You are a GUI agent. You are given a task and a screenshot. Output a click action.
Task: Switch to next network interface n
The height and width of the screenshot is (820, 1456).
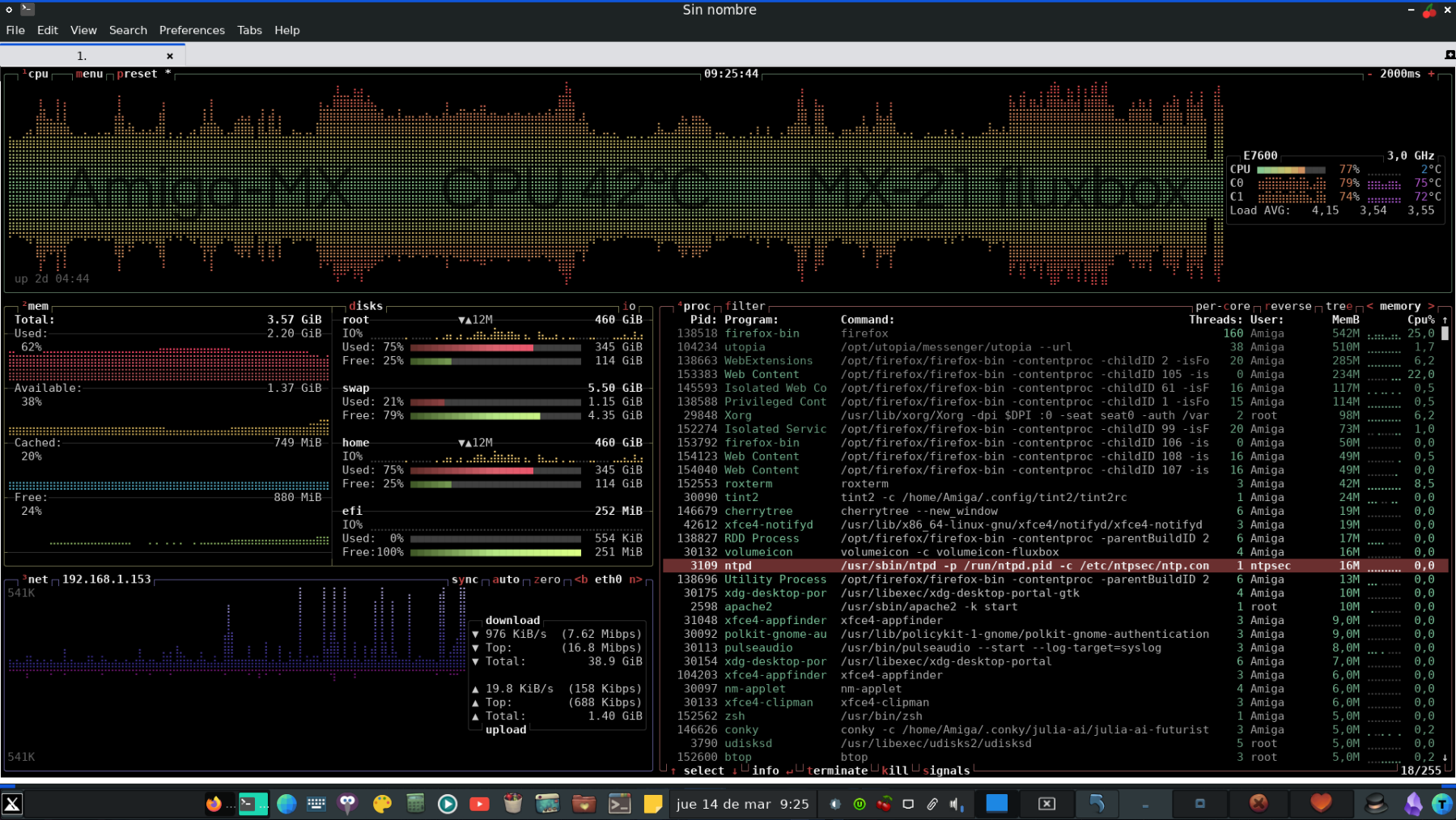pos(635,580)
